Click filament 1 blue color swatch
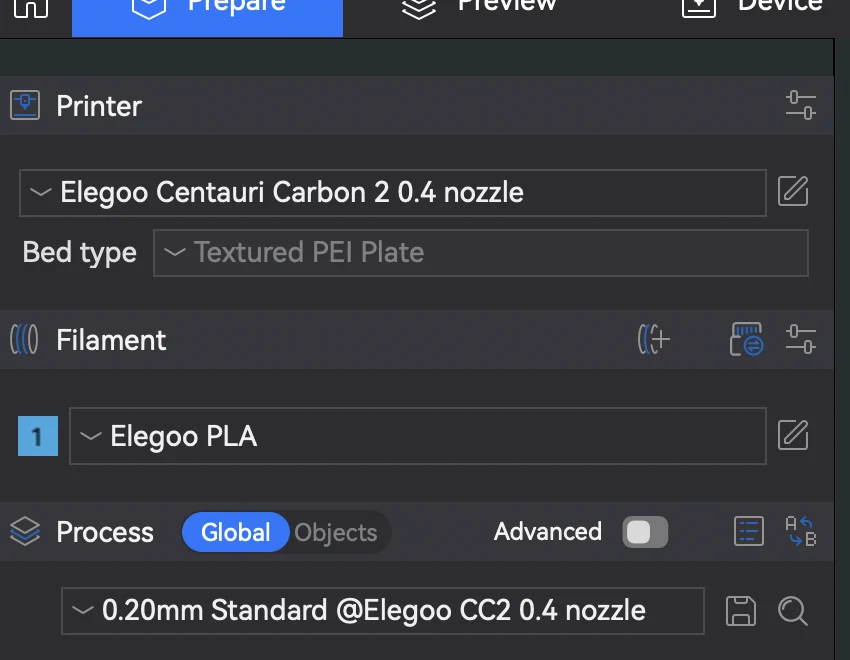850x660 pixels. click(x=38, y=436)
